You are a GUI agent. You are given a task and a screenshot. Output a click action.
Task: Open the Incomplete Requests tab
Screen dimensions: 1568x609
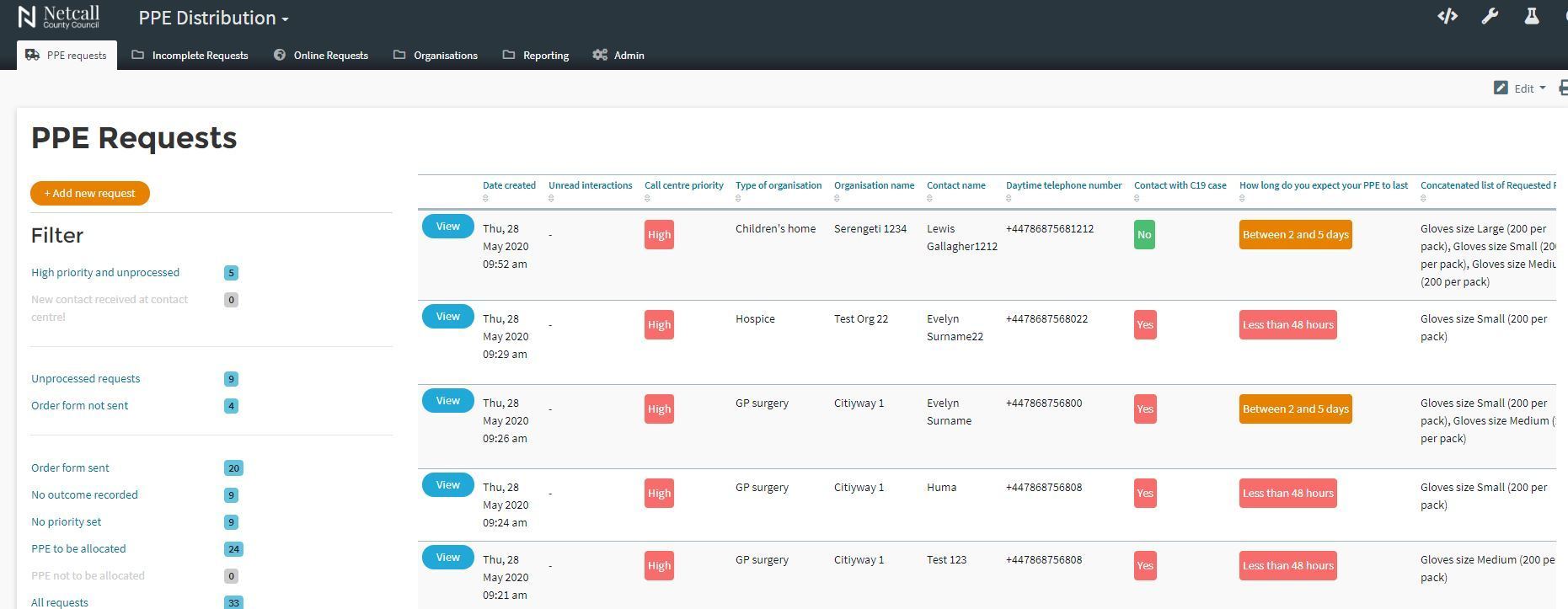pos(190,56)
